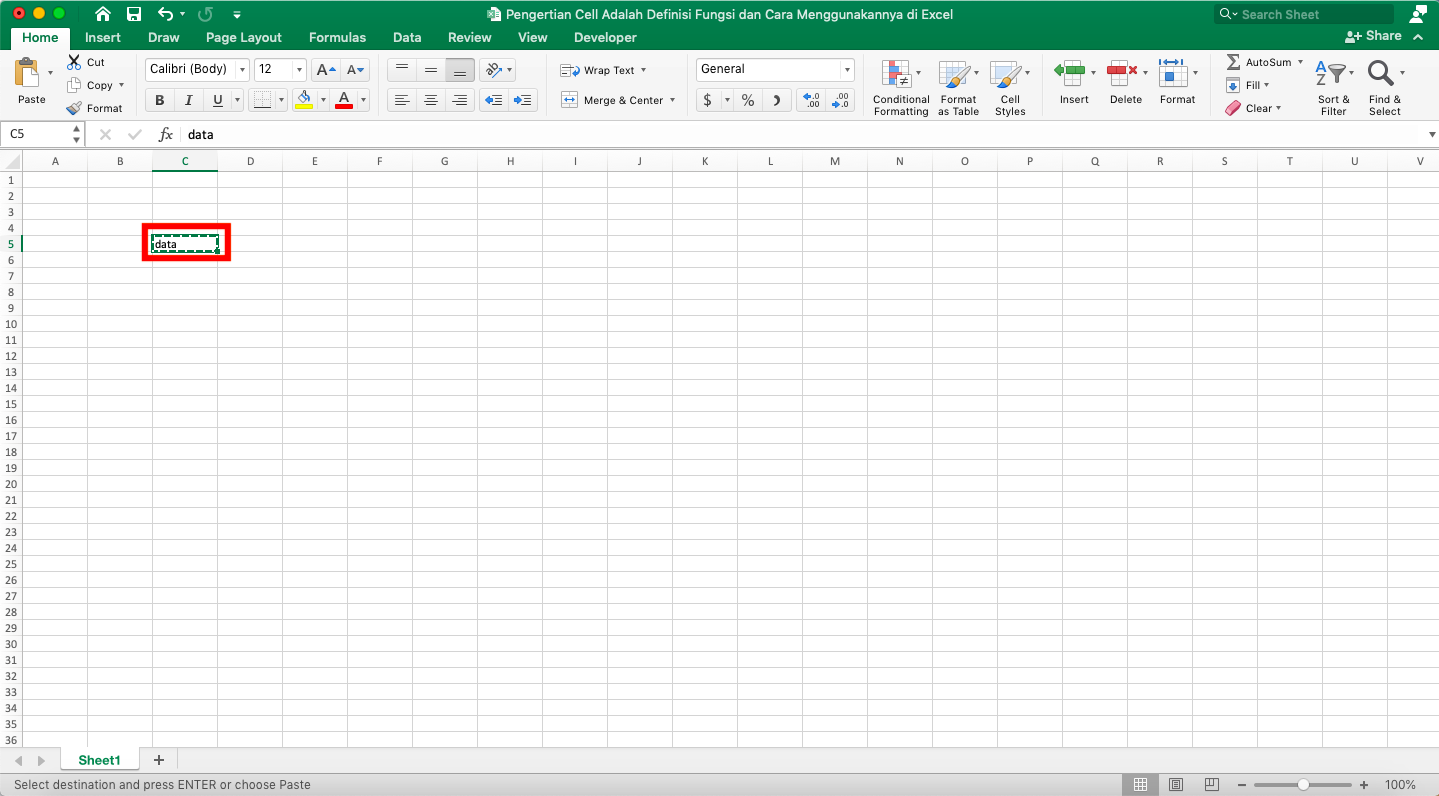Click the decrease decimal icon
The image size is (1439, 796).
point(841,100)
